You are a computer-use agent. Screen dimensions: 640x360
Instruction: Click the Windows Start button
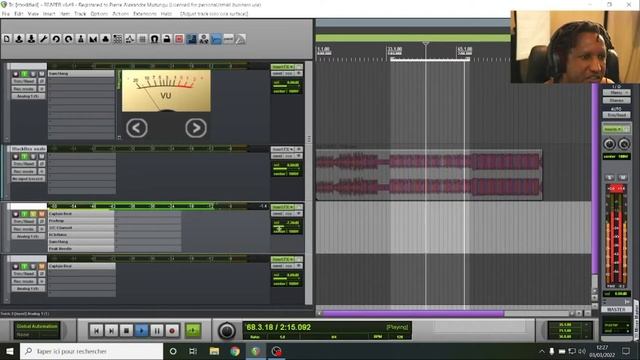pyautogui.click(x=10, y=351)
